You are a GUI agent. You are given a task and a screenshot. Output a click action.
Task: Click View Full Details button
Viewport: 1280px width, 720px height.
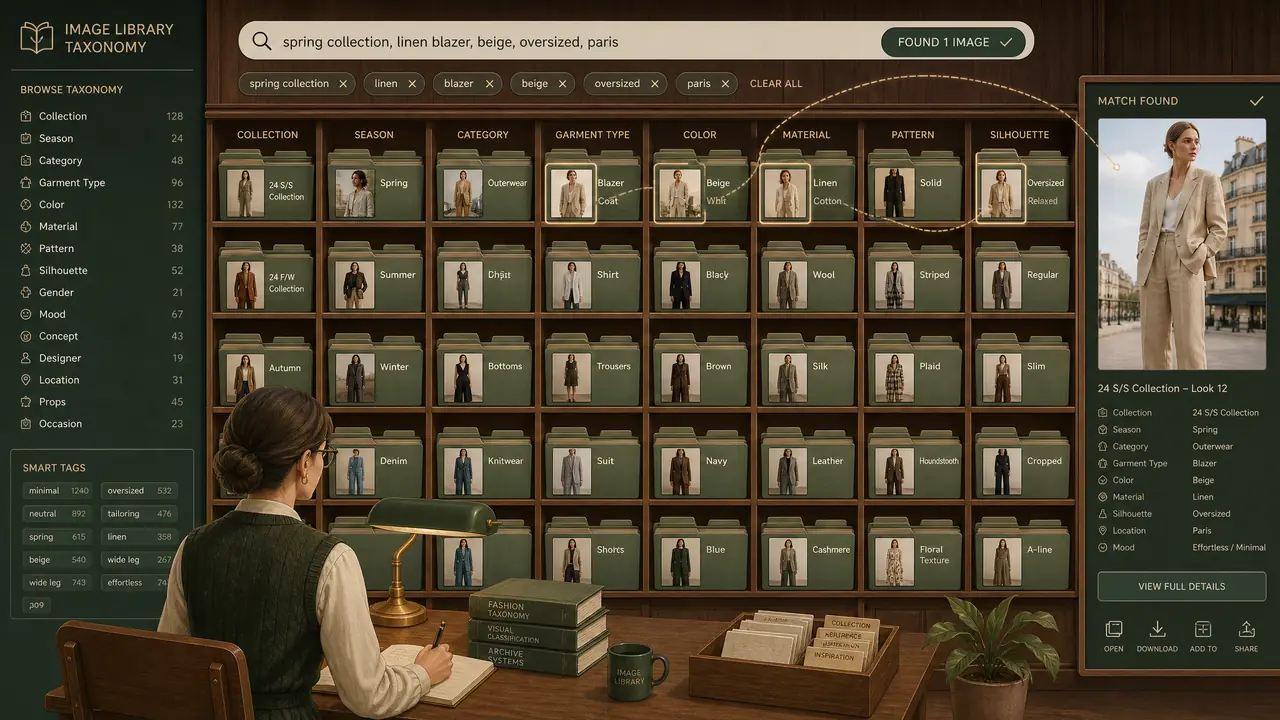1181,586
